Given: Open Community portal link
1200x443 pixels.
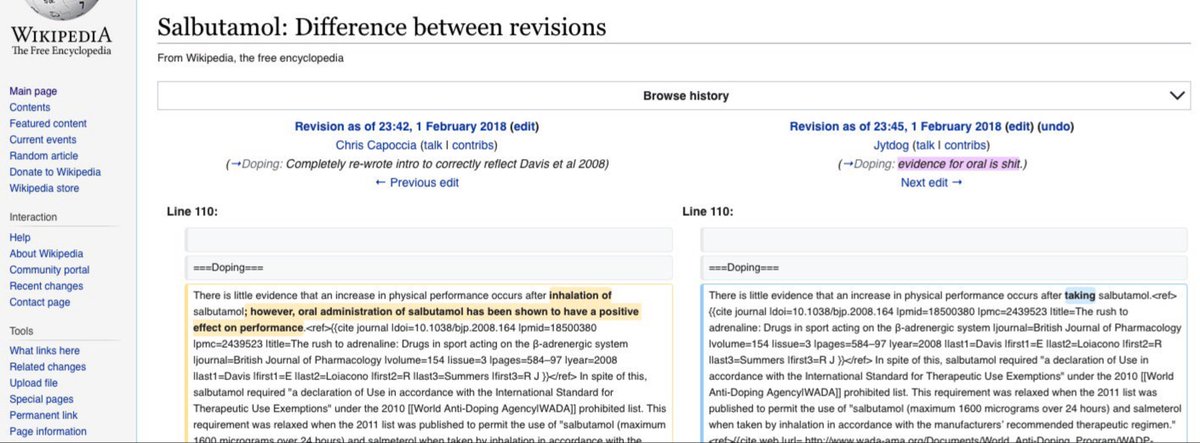Looking at the screenshot, I should point(49,270).
